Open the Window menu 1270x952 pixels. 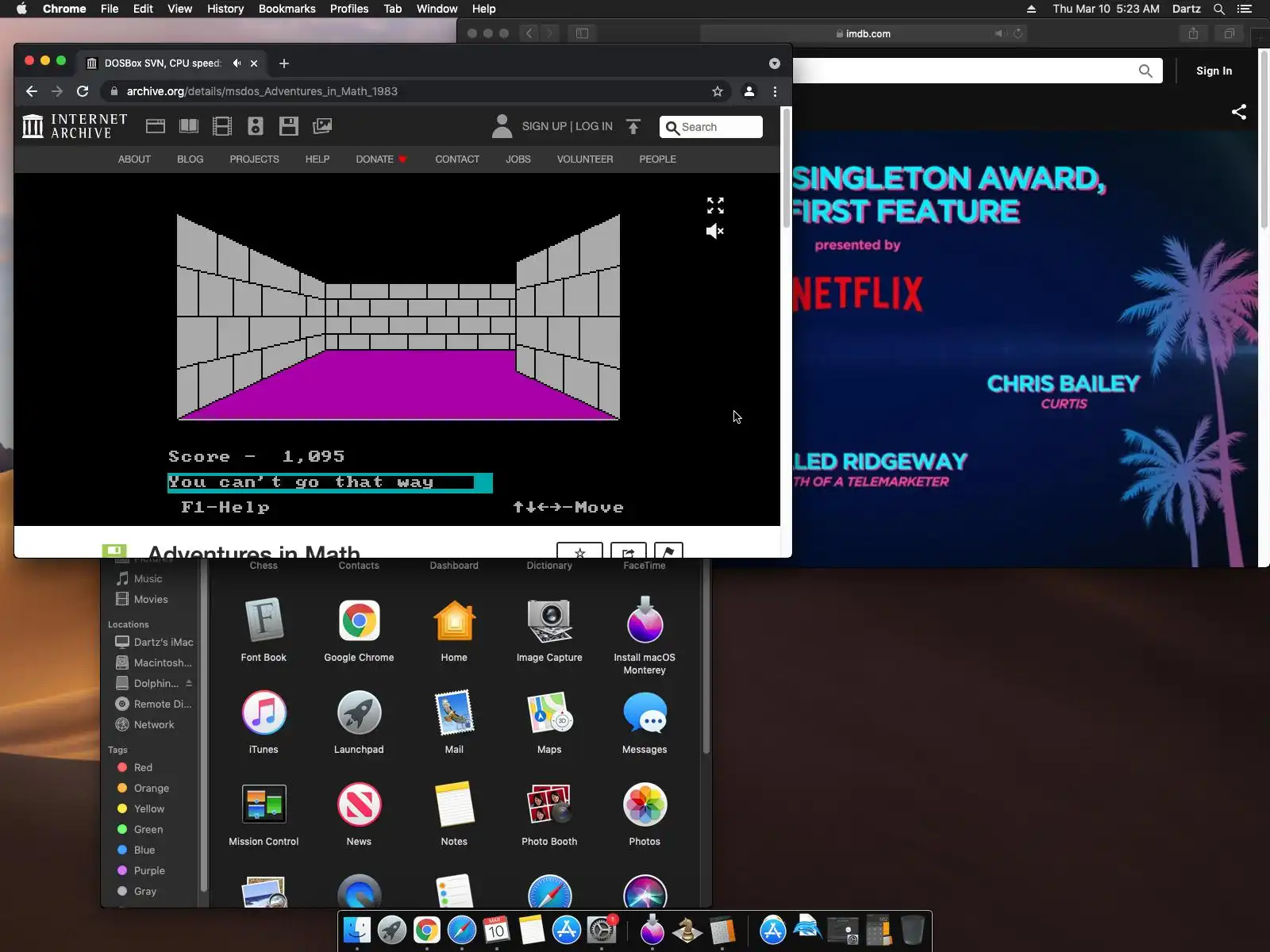[x=437, y=9]
